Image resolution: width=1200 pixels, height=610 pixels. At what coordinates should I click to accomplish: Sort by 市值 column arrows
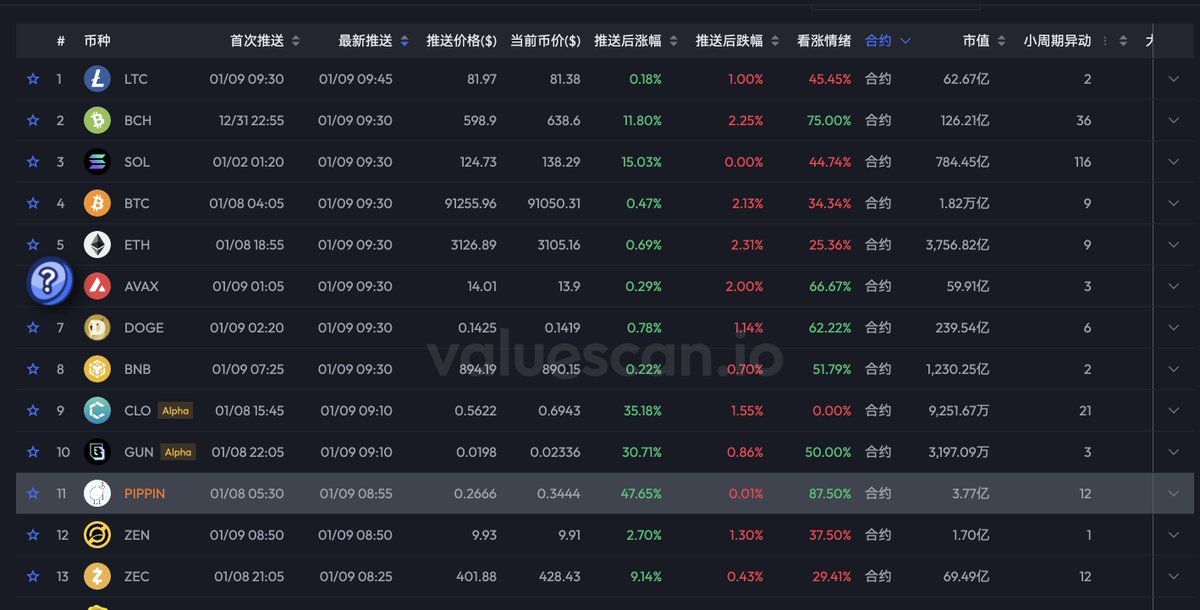coord(1001,41)
